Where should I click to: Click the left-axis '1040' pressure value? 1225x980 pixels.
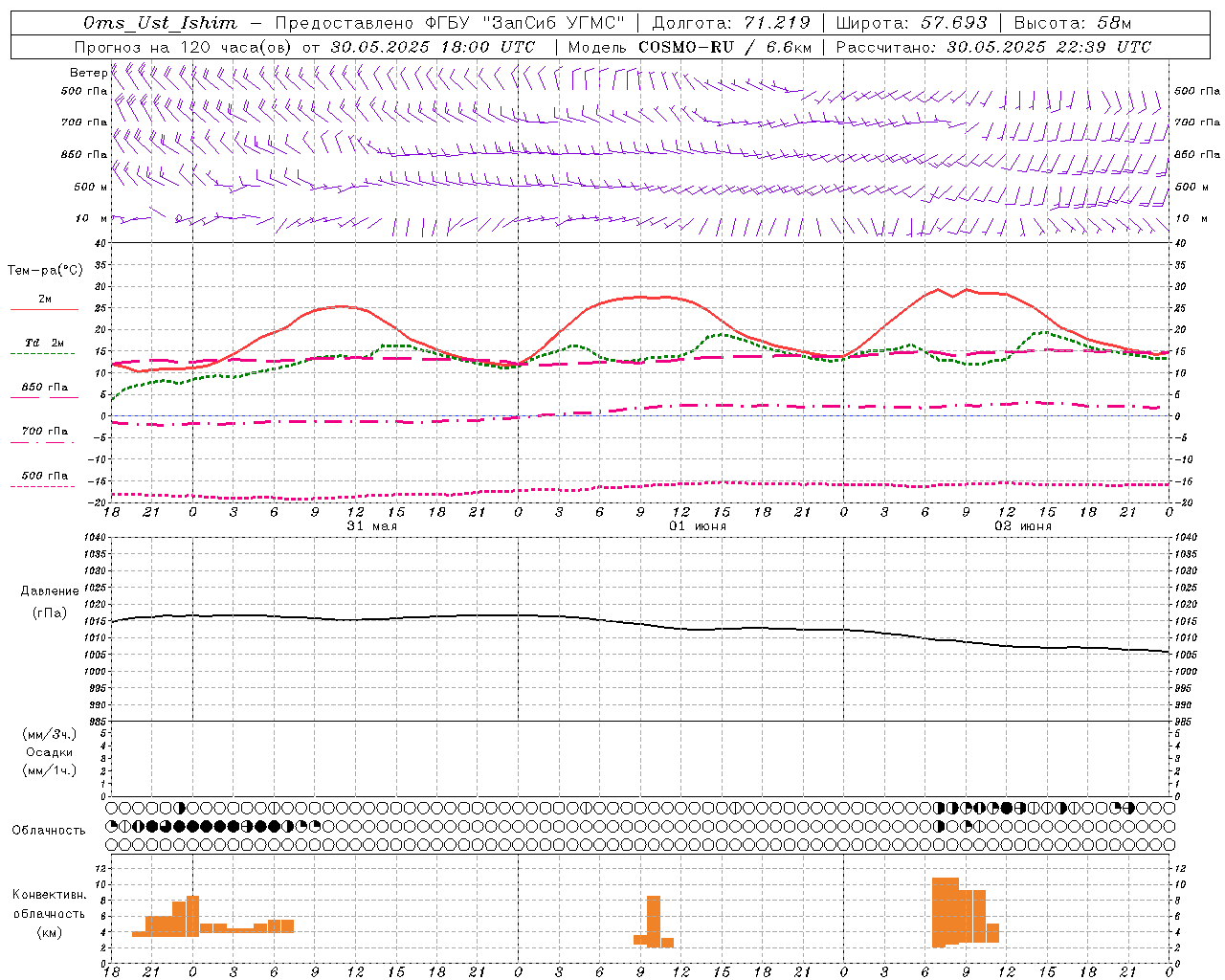coord(95,538)
